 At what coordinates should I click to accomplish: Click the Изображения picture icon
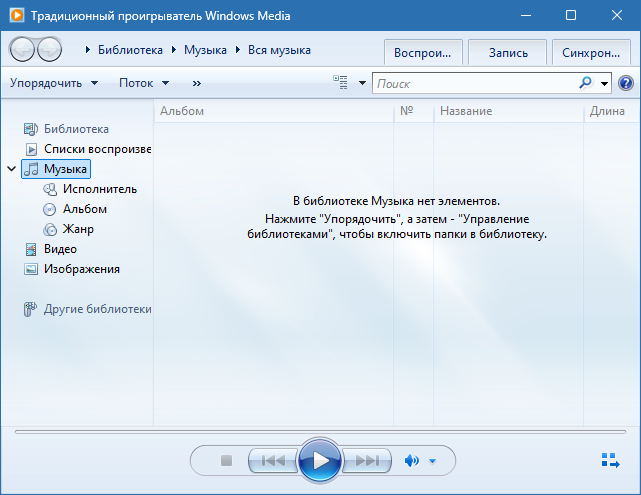31,269
